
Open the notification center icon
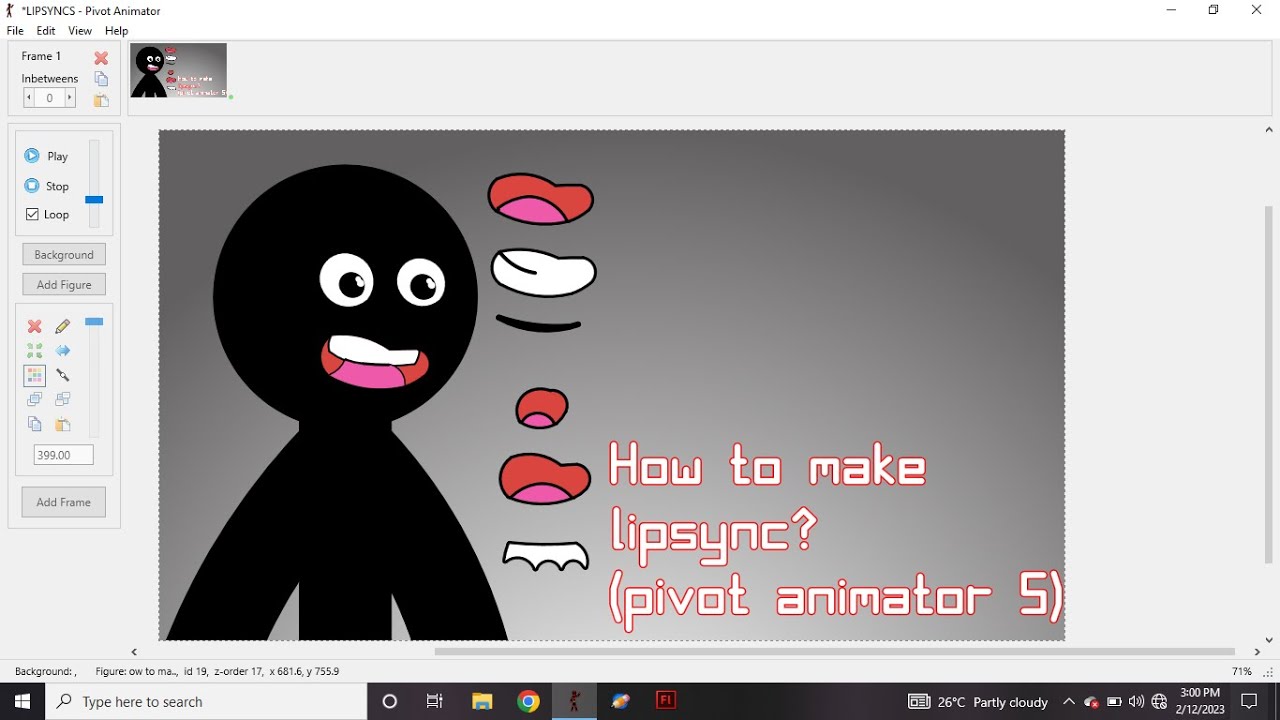click(x=1249, y=701)
